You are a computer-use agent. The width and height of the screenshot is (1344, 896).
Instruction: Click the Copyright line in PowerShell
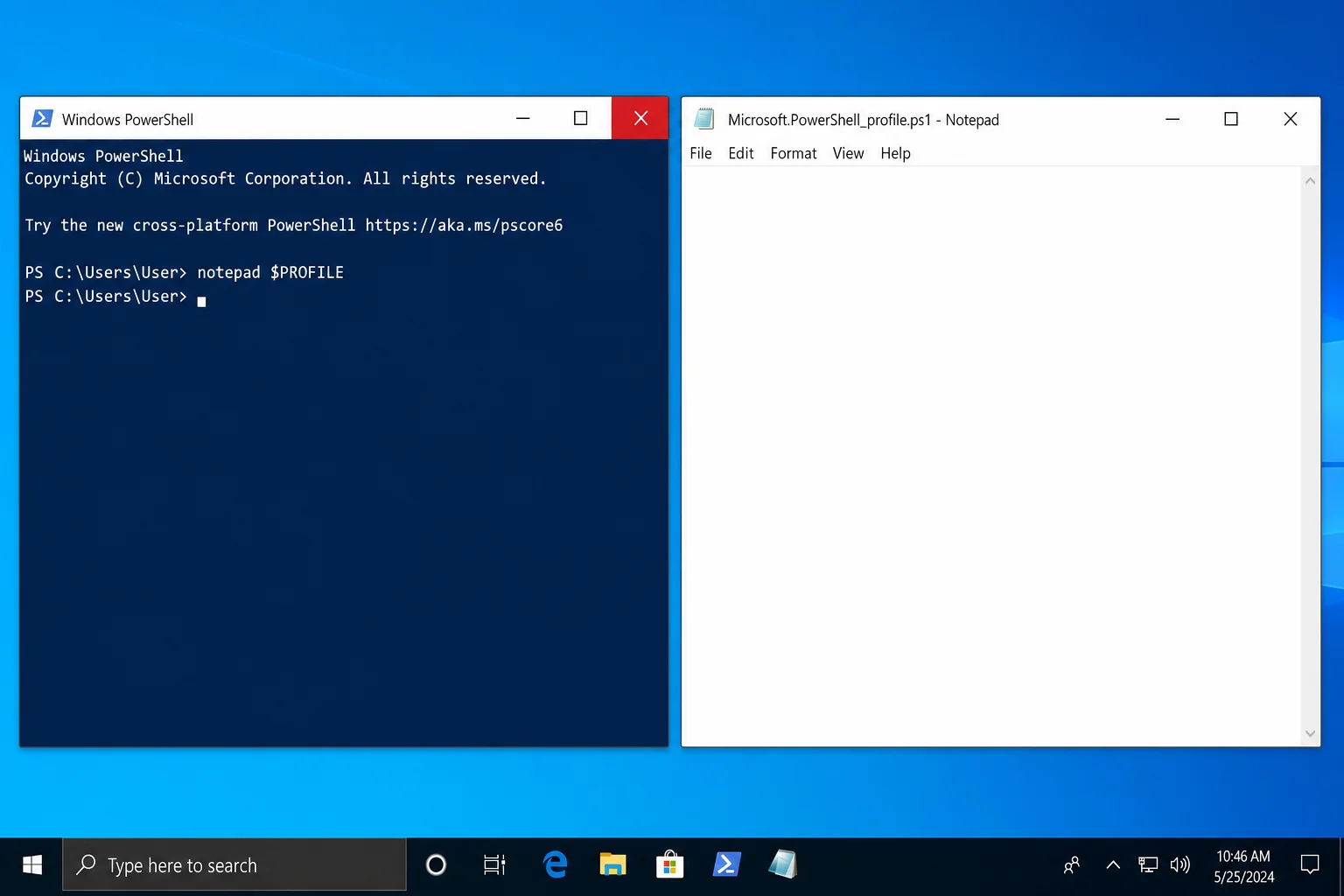(285, 178)
